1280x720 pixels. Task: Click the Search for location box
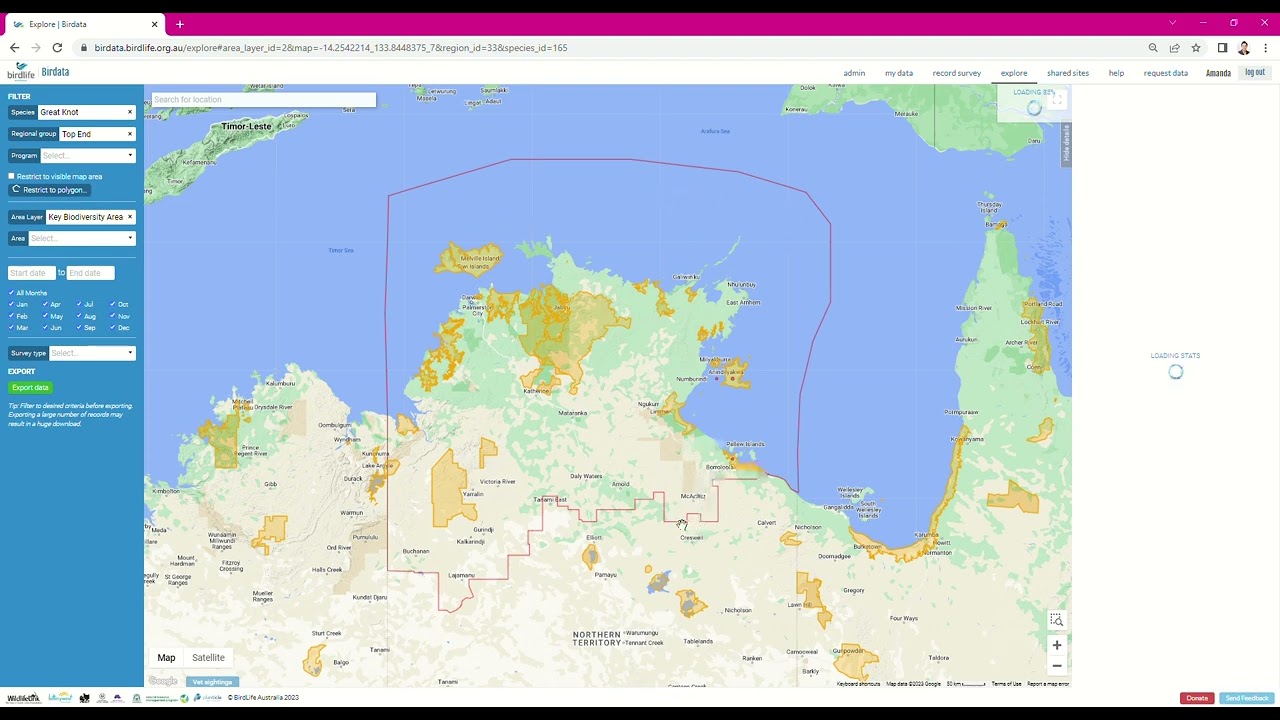click(263, 100)
